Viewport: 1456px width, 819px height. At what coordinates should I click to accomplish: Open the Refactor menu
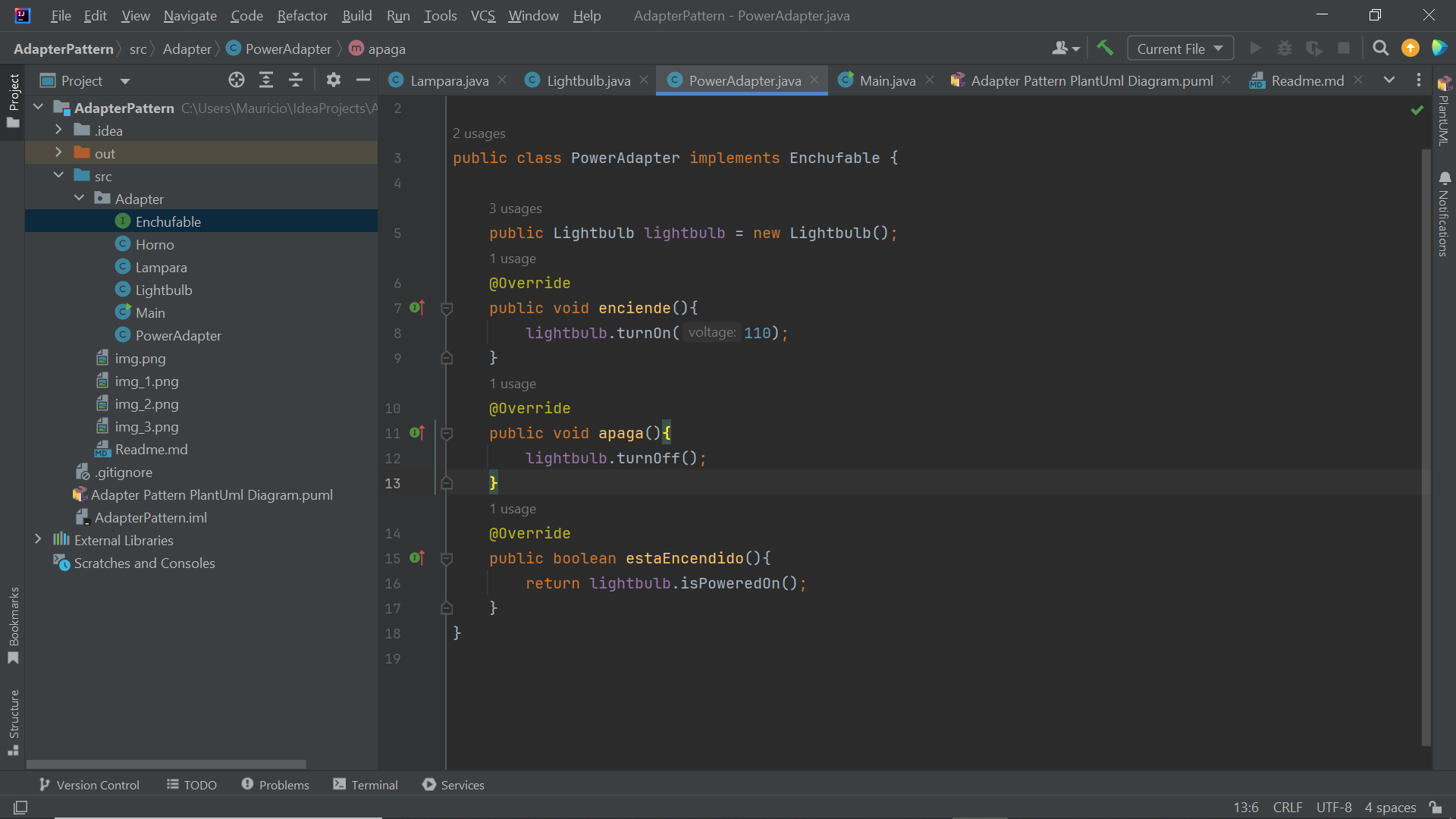(x=302, y=16)
